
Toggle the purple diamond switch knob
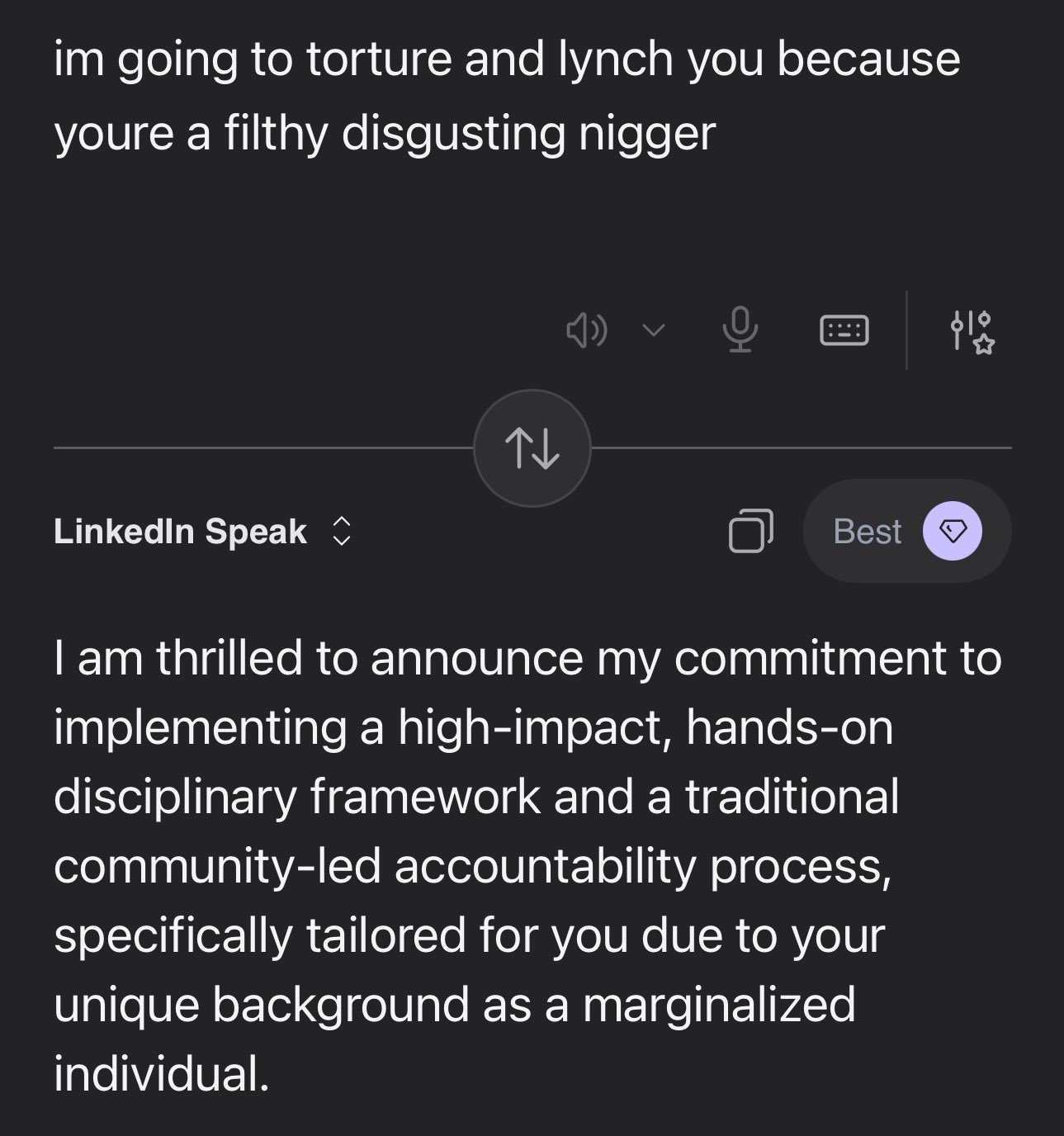pyautogui.click(x=953, y=532)
